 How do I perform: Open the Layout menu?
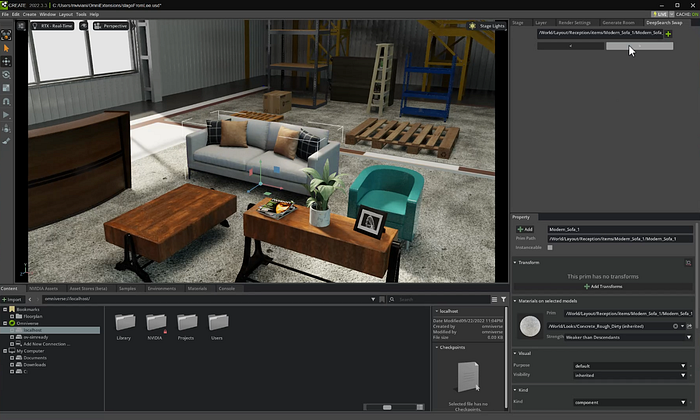pos(66,14)
